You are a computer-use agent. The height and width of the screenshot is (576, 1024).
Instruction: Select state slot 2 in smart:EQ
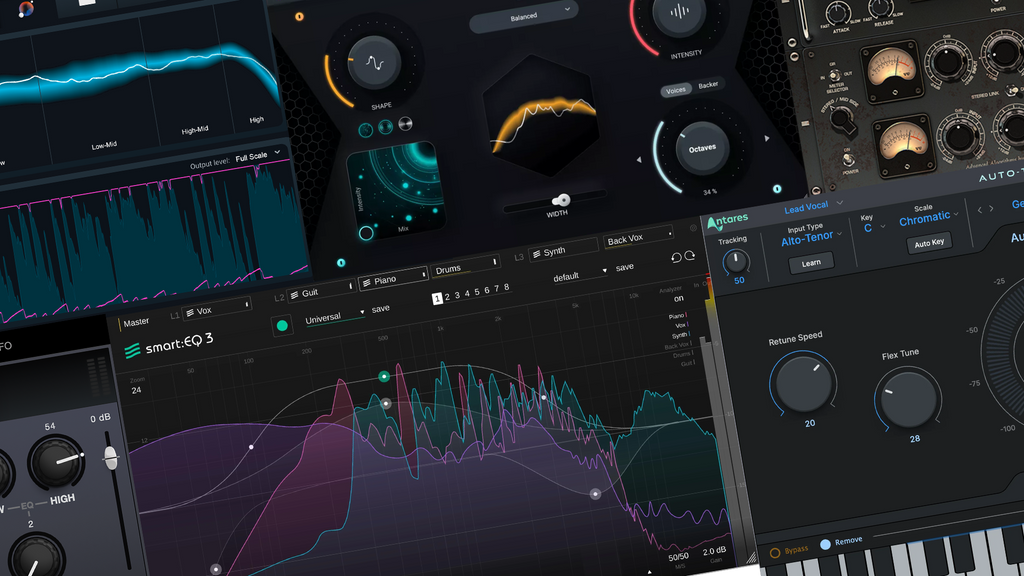point(447,296)
